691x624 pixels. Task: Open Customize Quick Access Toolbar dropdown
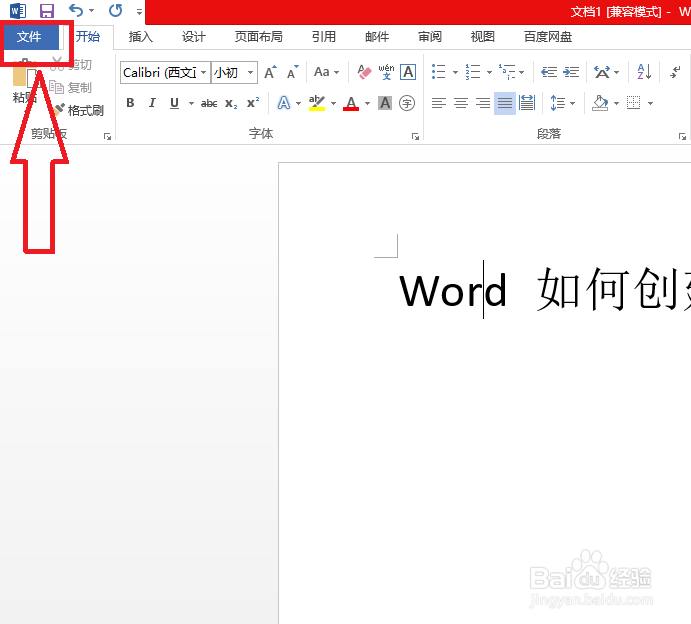pos(139,12)
